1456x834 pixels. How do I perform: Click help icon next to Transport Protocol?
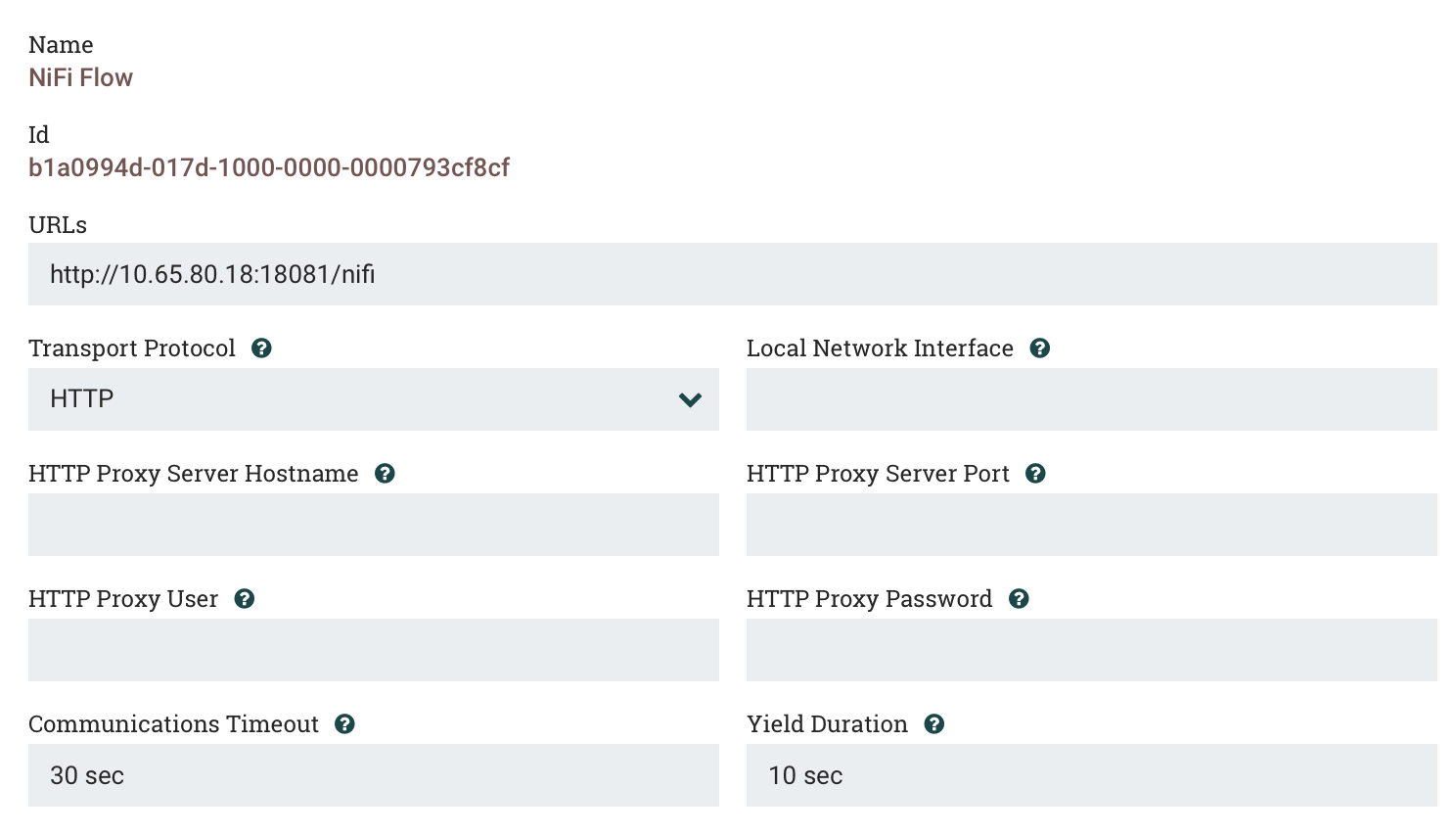click(261, 348)
